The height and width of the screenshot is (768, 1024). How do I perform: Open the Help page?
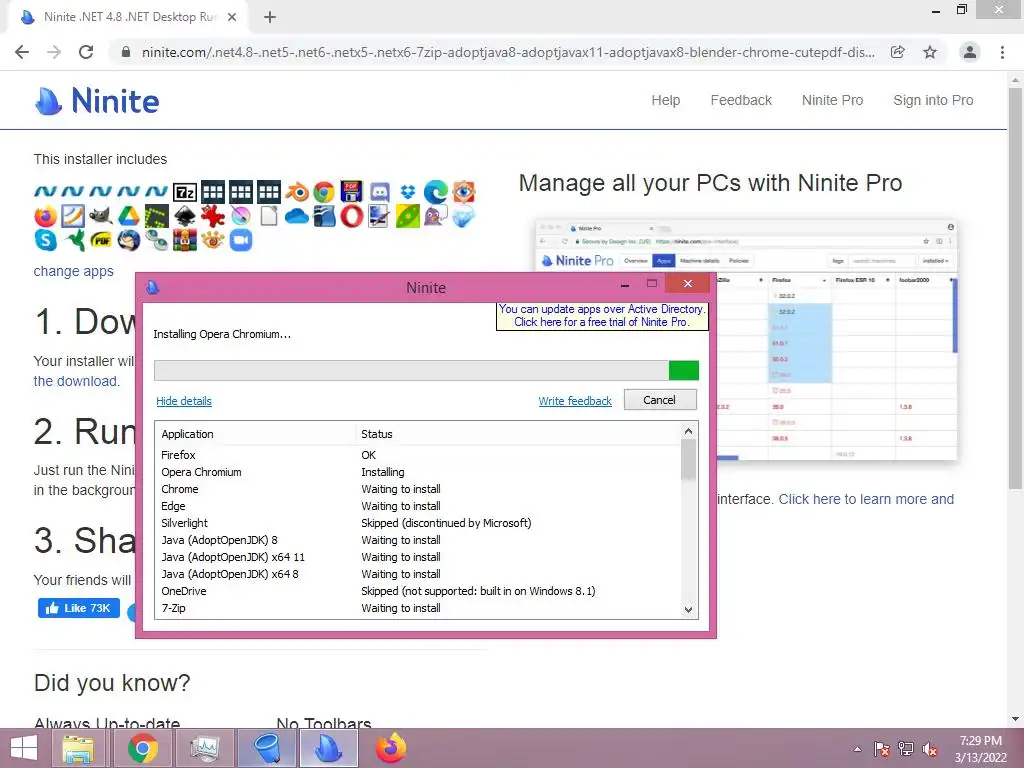click(665, 100)
